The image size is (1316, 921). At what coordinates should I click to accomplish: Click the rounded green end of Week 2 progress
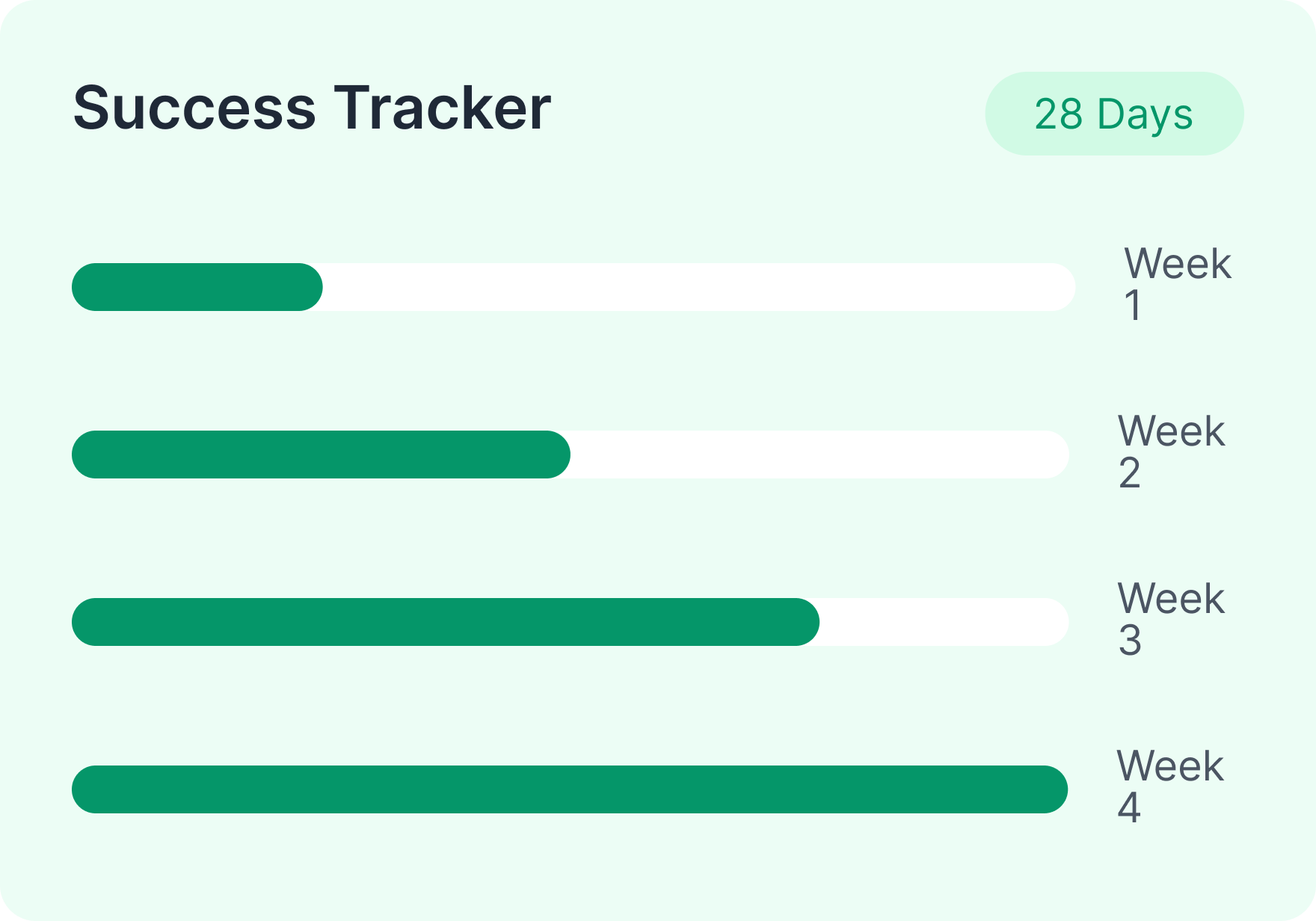[x=556, y=455]
